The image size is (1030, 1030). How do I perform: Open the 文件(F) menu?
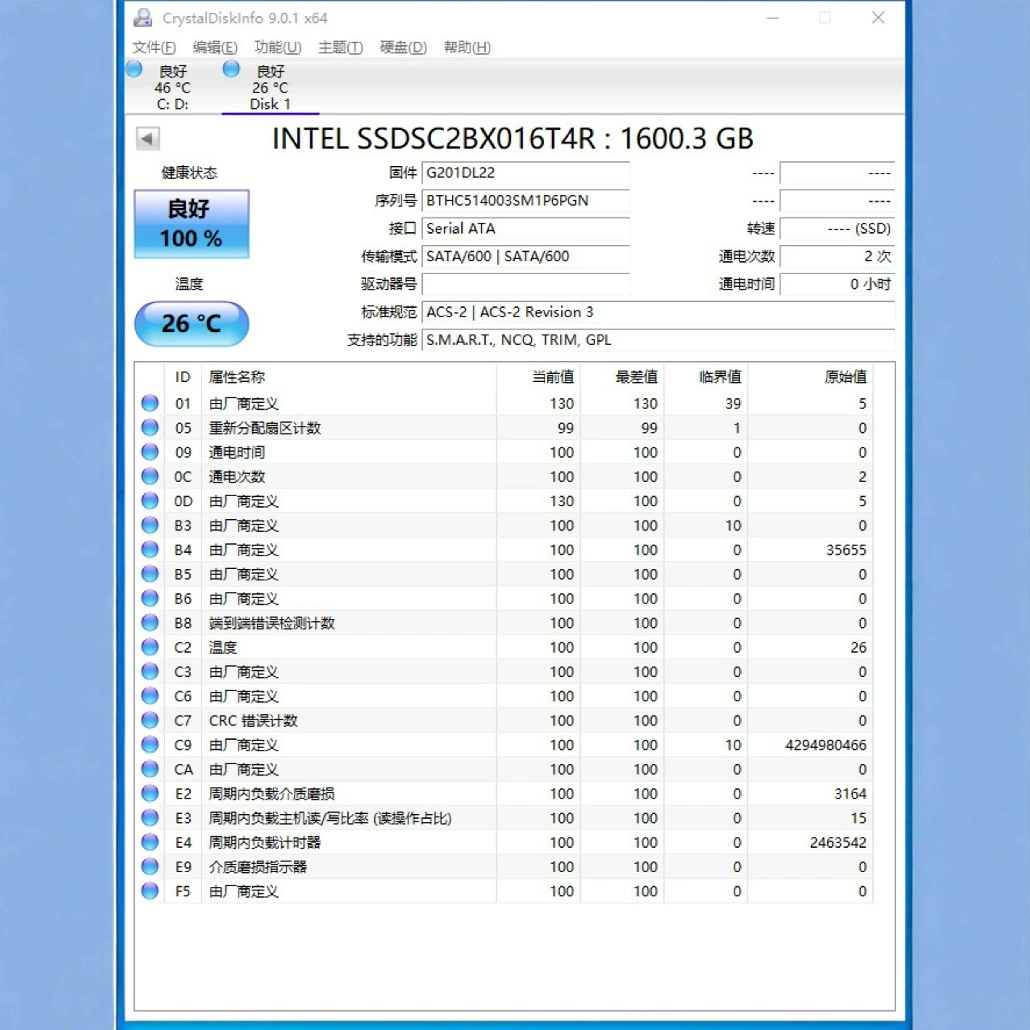click(x=154, y=47)
